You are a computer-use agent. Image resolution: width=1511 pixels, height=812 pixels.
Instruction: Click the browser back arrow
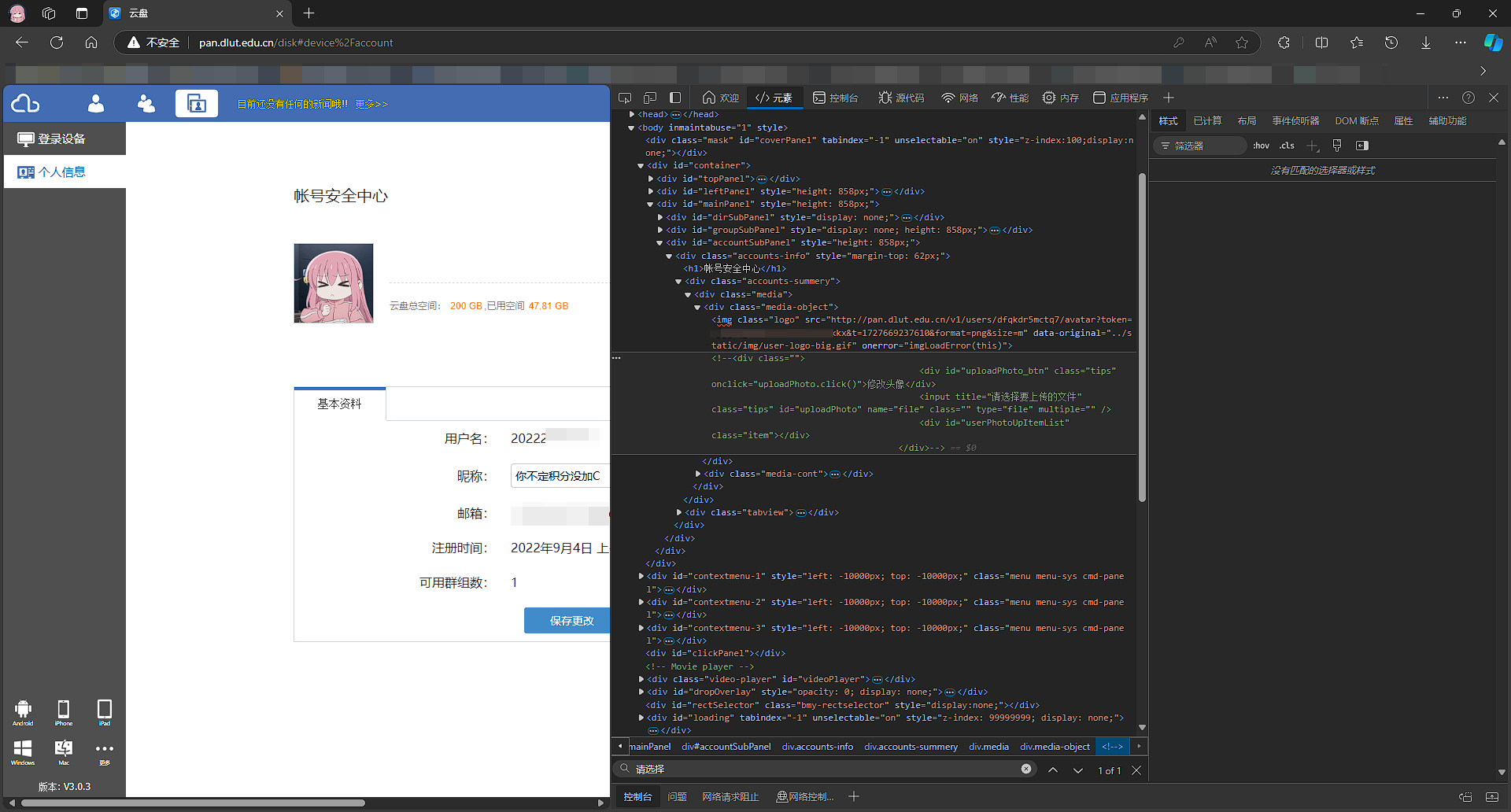[x=22, y=42]
